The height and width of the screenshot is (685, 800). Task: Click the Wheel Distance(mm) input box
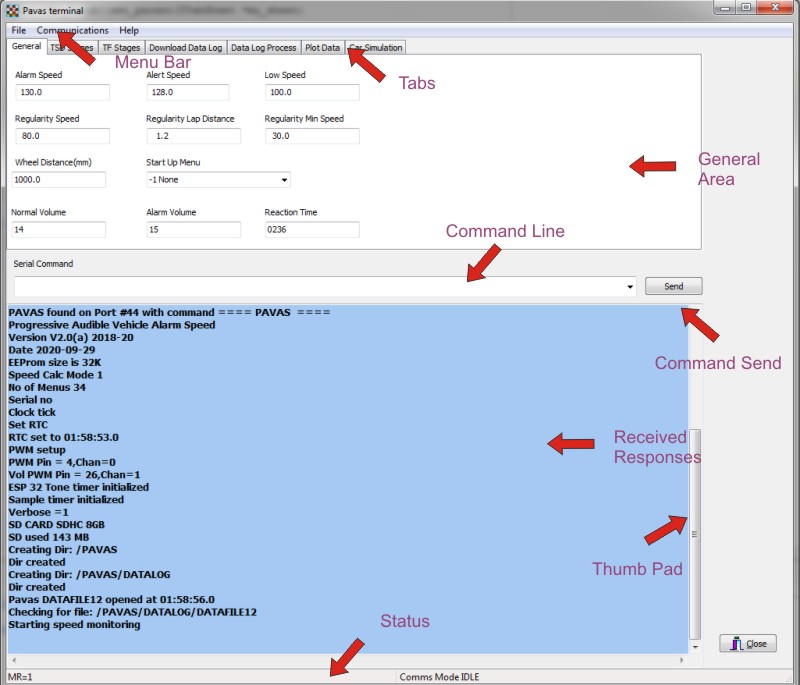(x=58, y=180)
